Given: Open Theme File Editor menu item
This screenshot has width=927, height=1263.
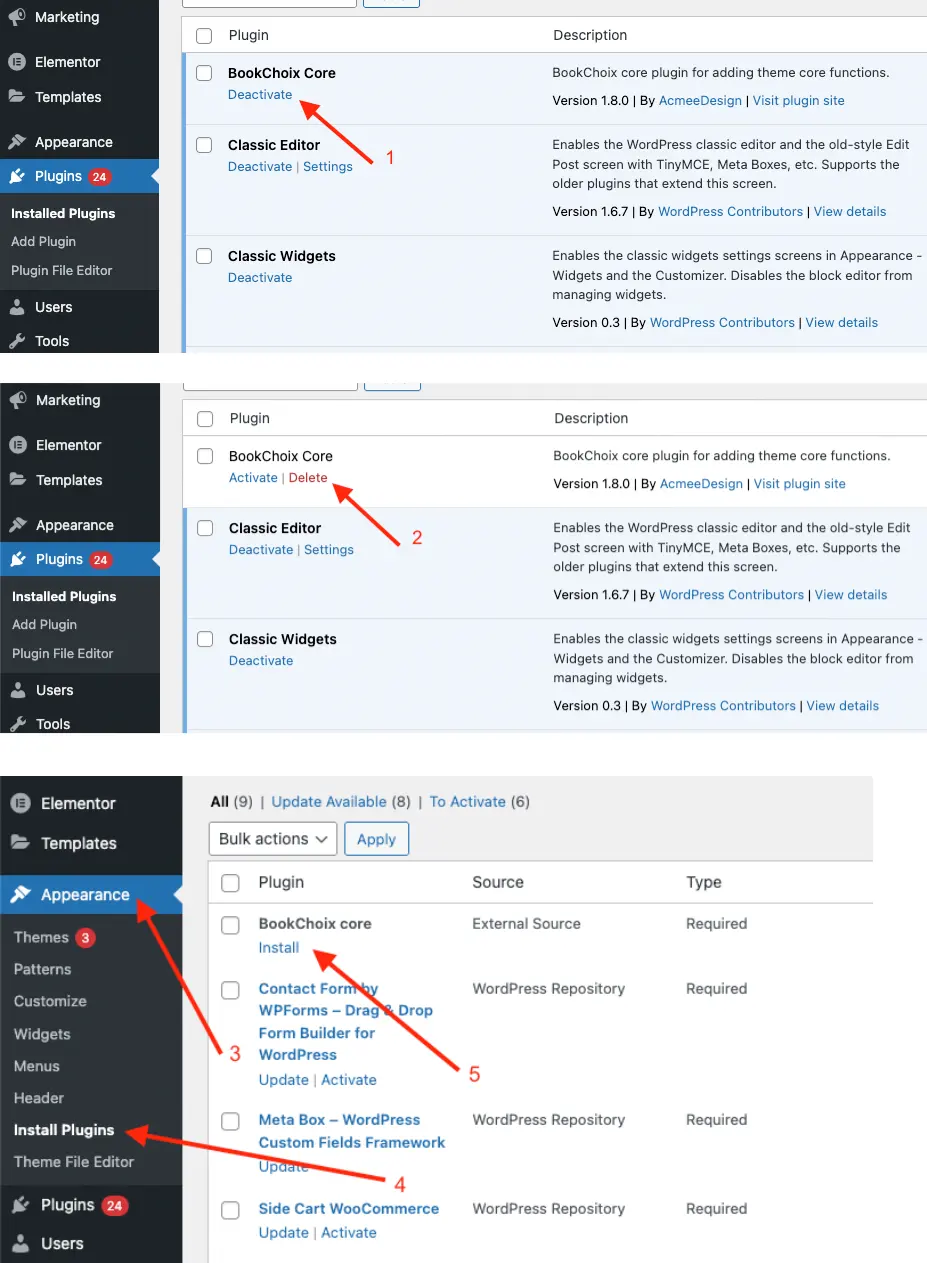Looking at the screenshot, I should 74,1162.
